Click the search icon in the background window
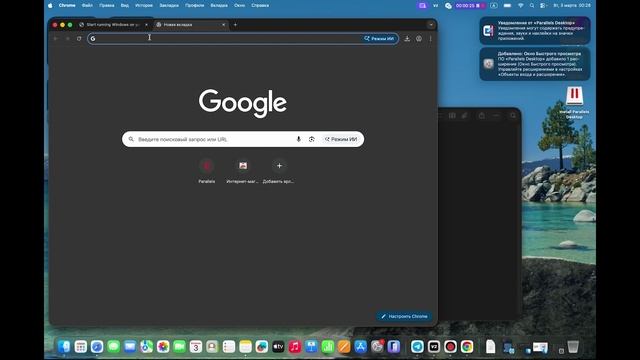Image resolution: width=640 pixels, height=360 pixels. coord(513,116)
